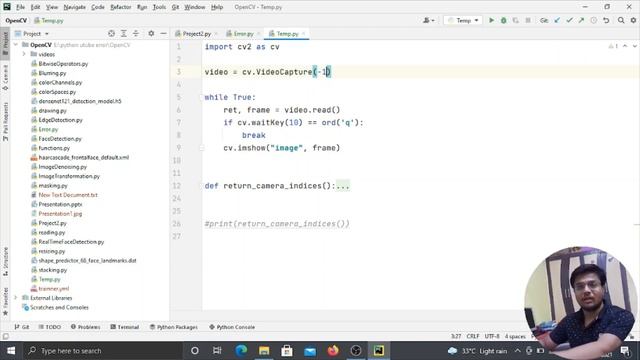This screenshot has width=640, height=360.
Task: Open Python Console tool window
Action: tap(232, 327)
